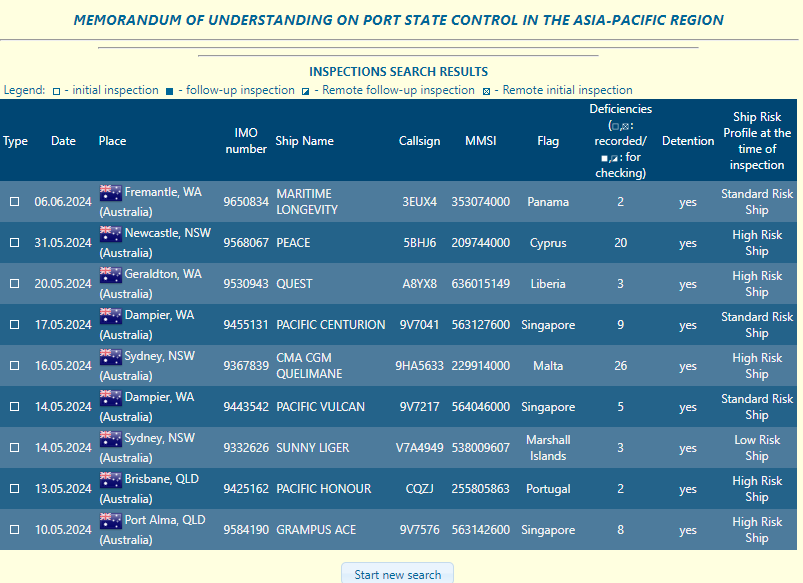Click the flag icon in the SUNNY LIGER row
803x583 pixels.
pyautogui.click(x=111, y=439)
